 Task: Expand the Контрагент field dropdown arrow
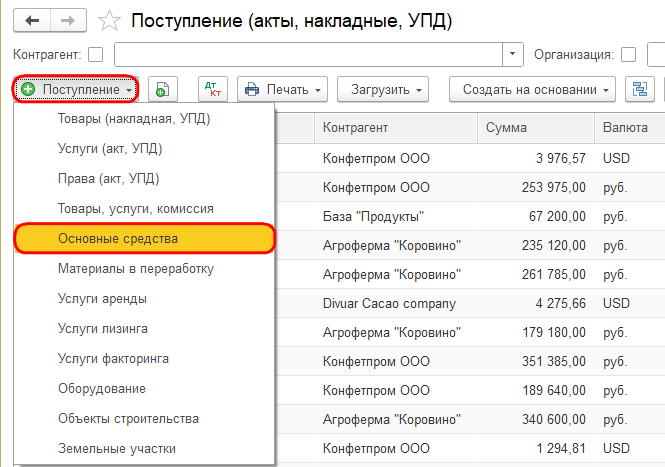[x=512, y=54]
